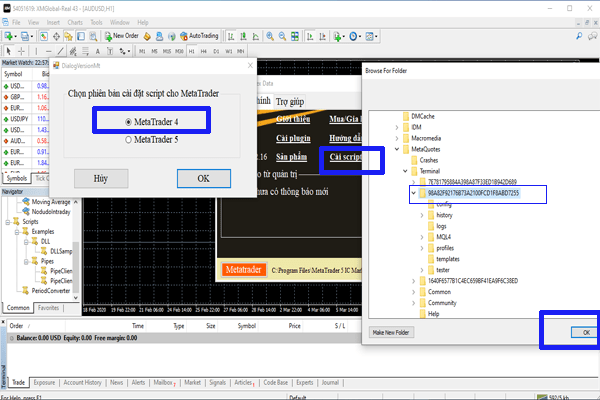Open the Favorites tab in Navigator
The height and width of the screenshot is (400, 600).
pyautogui.click(x=48, y=308)
